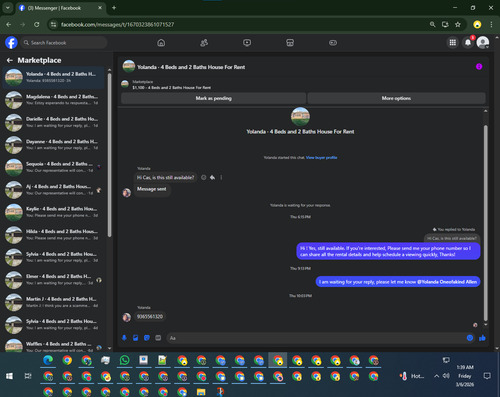Click the voice clip microphone icon
Screen dimensions: 500x397
[124, 338]
